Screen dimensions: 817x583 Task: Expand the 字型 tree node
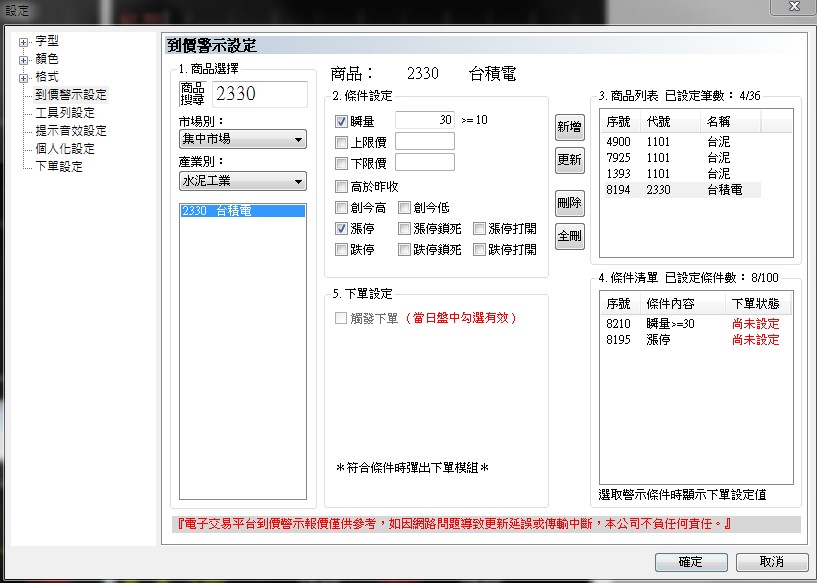click(x=23, y=41)
